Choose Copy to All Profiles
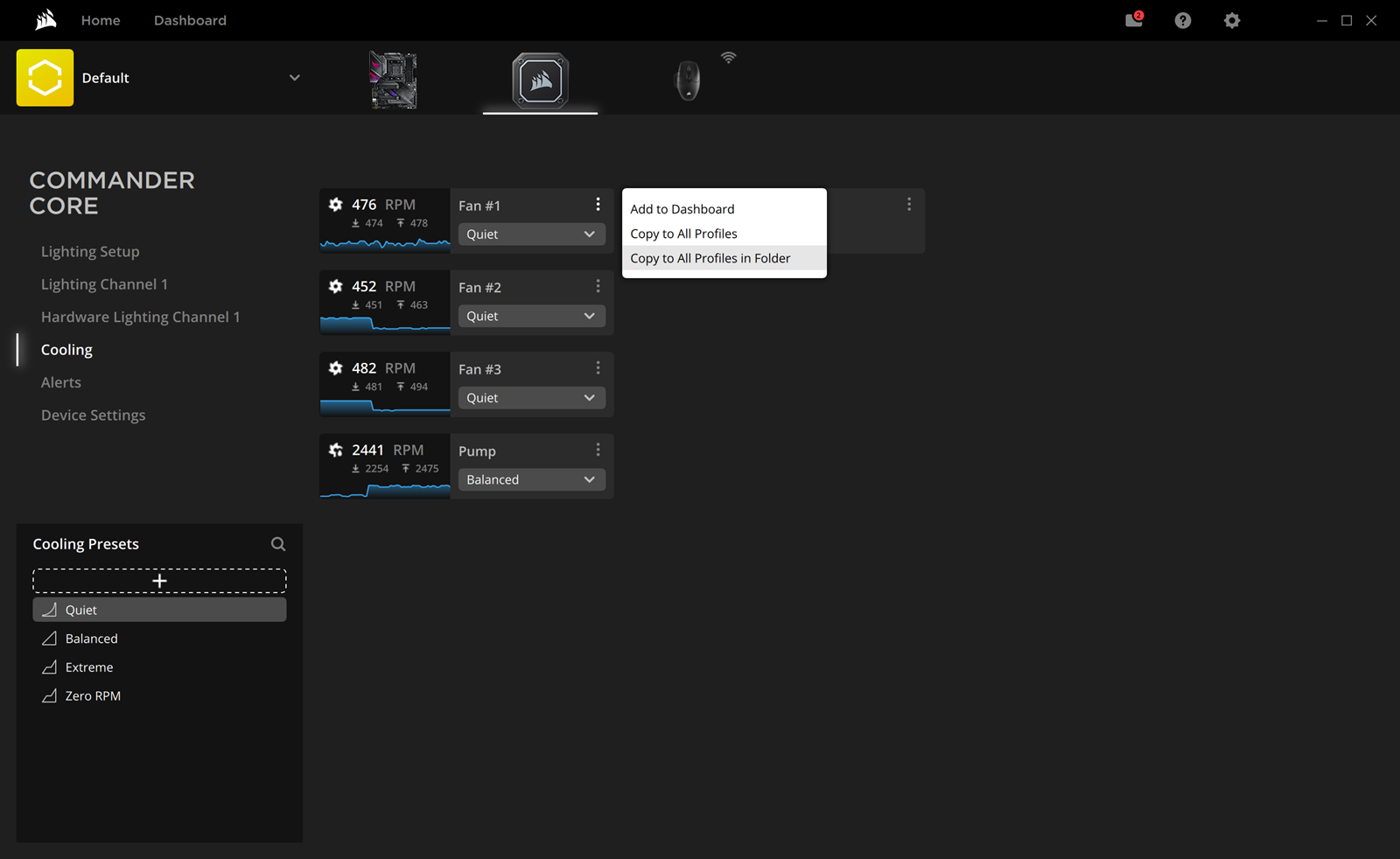Screen dimensions: 1400x859 (x=724, y=234)
